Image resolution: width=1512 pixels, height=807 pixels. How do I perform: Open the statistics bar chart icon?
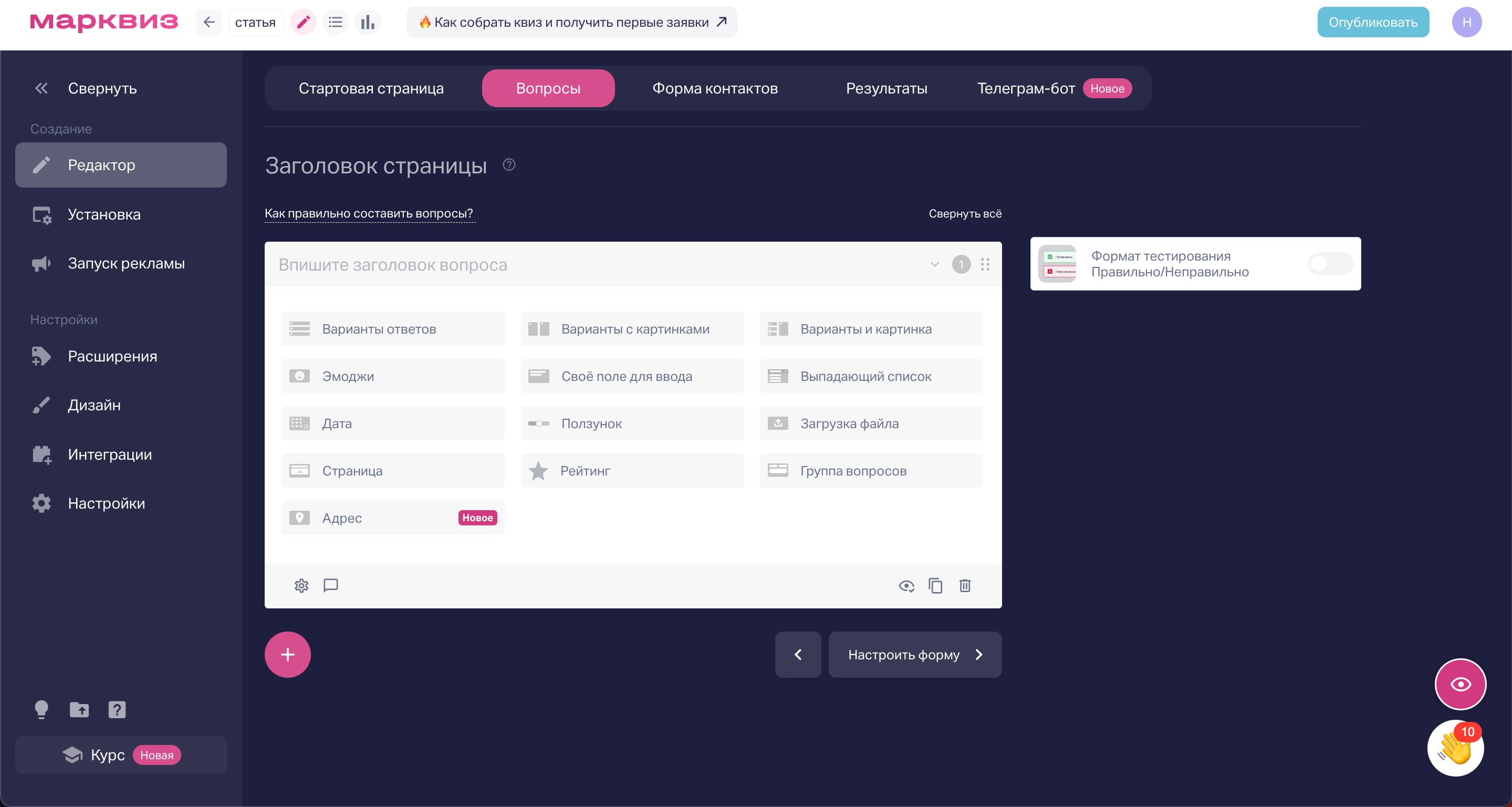tap(368, 22)
